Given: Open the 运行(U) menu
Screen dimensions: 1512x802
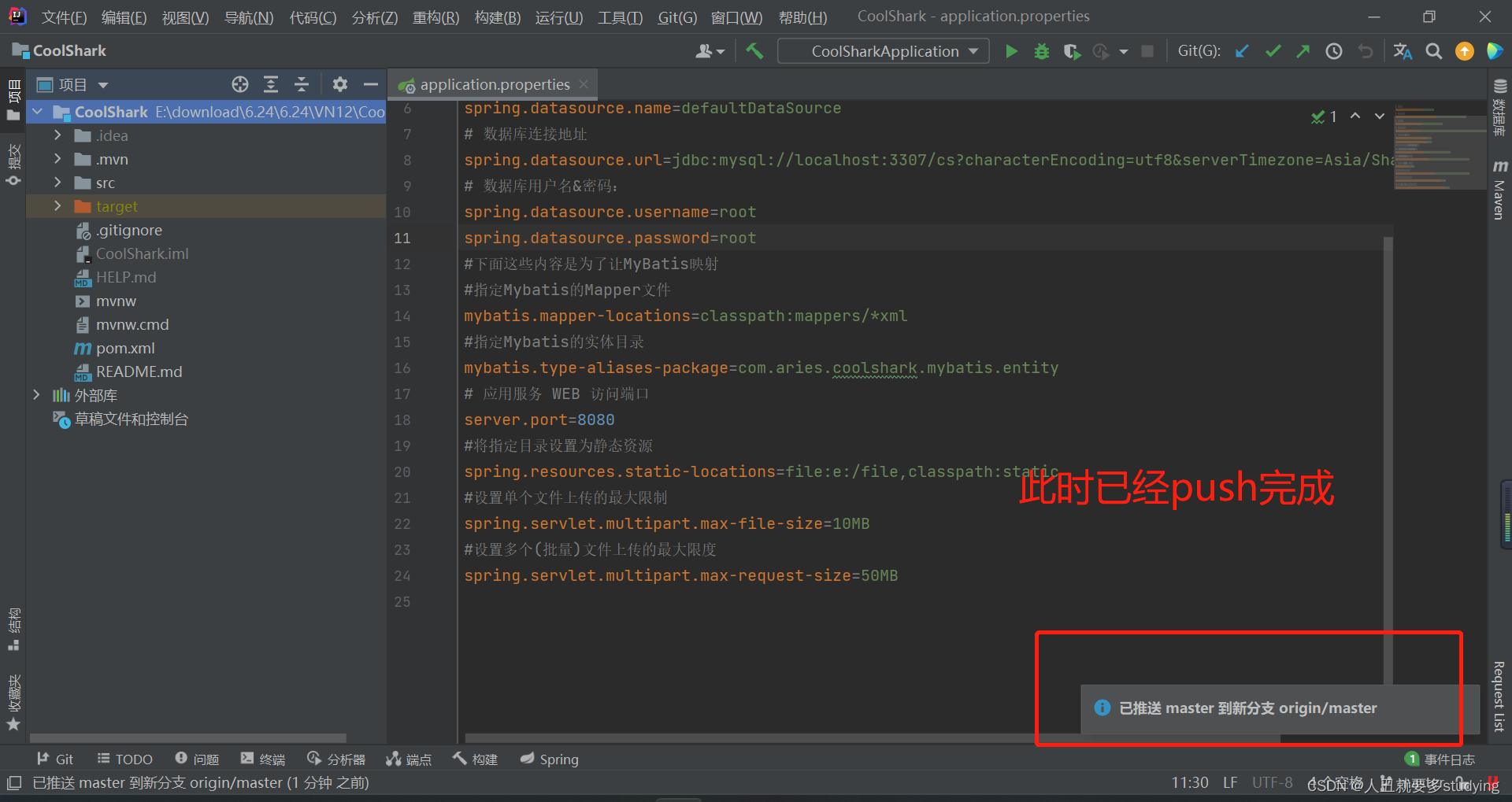Looking at the screenshot, I should click(559, 17).
